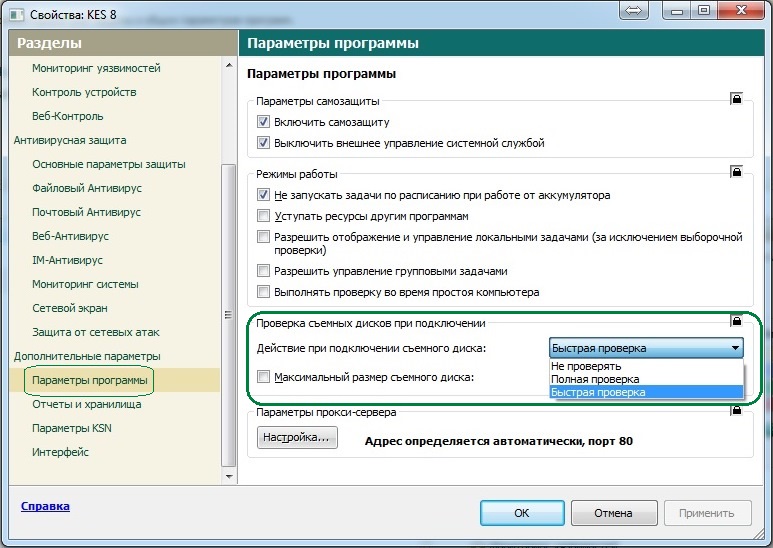Select Дополнительные параметры group
Image resolution: width=773 pixels, height=548 pixels.
pyautogui.click(x=87, y=356)
